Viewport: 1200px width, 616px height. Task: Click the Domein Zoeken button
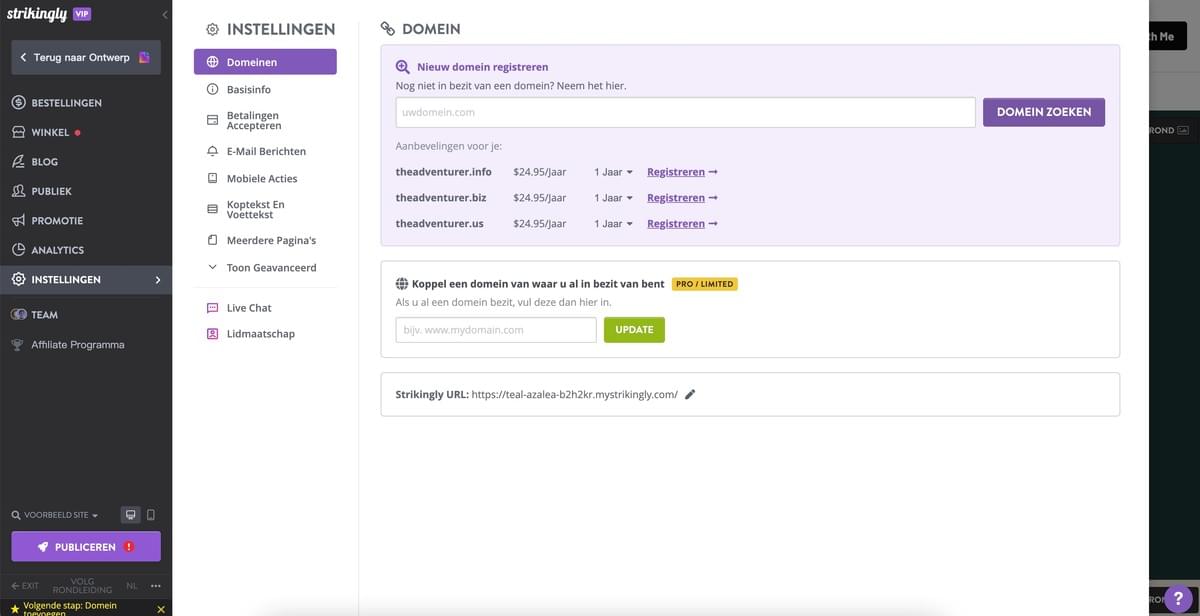coord(1044,112)
